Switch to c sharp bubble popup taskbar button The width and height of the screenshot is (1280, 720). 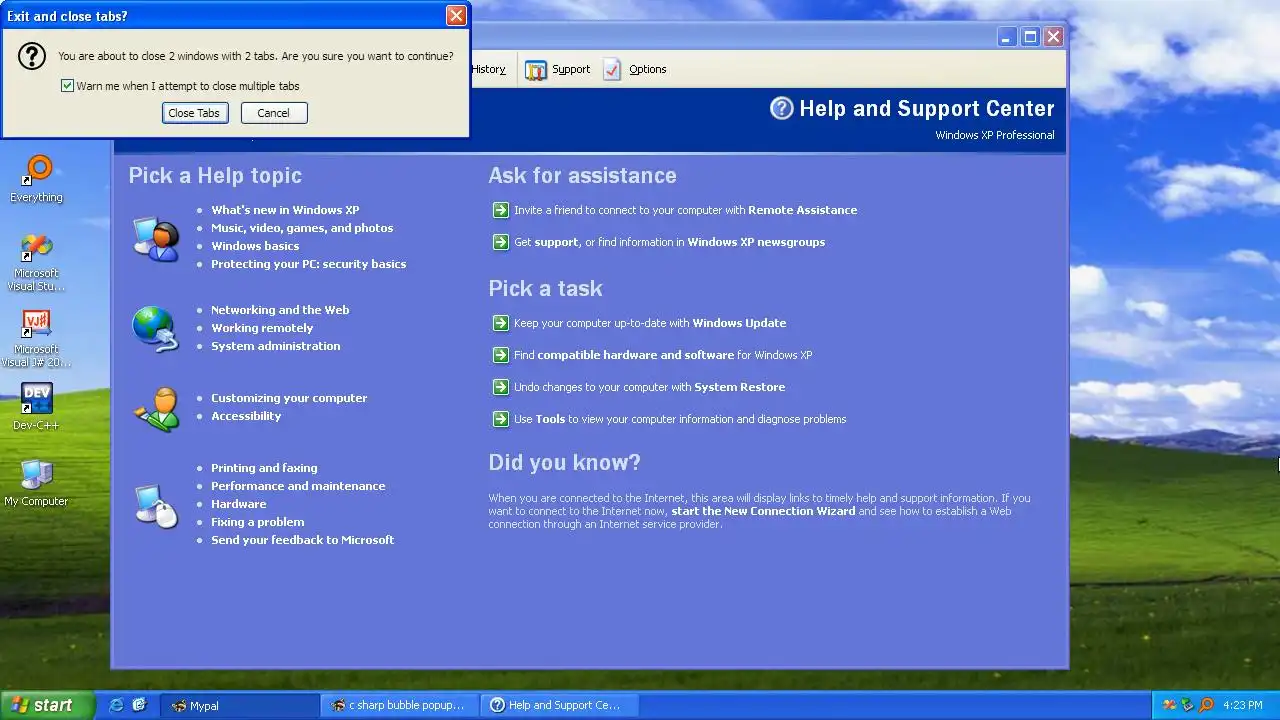400,705
